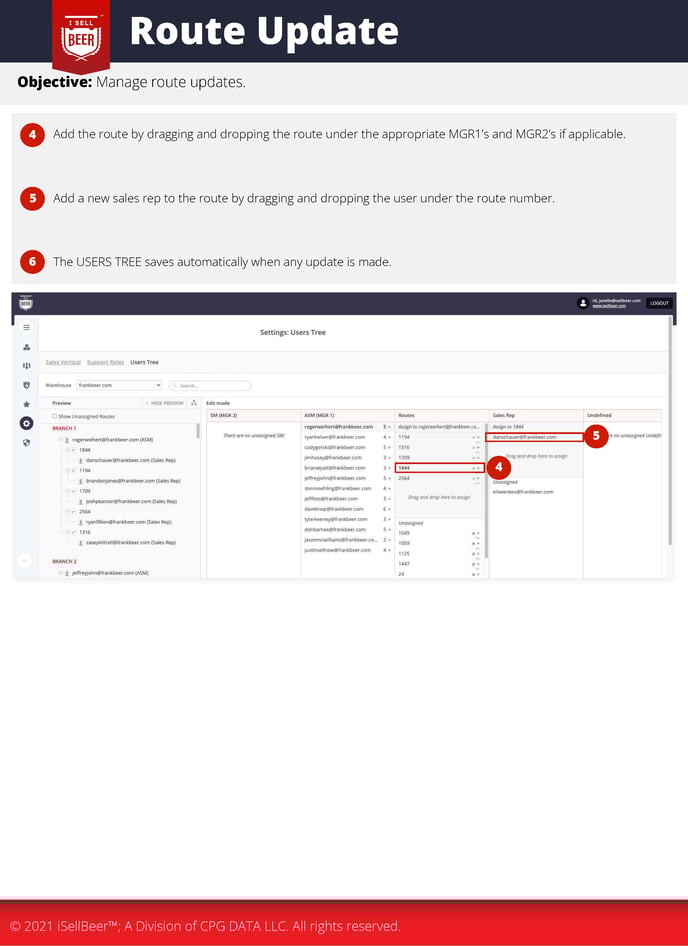
Task: Enable Show Unassigned Routes checkbox
Action: point(54,416)
